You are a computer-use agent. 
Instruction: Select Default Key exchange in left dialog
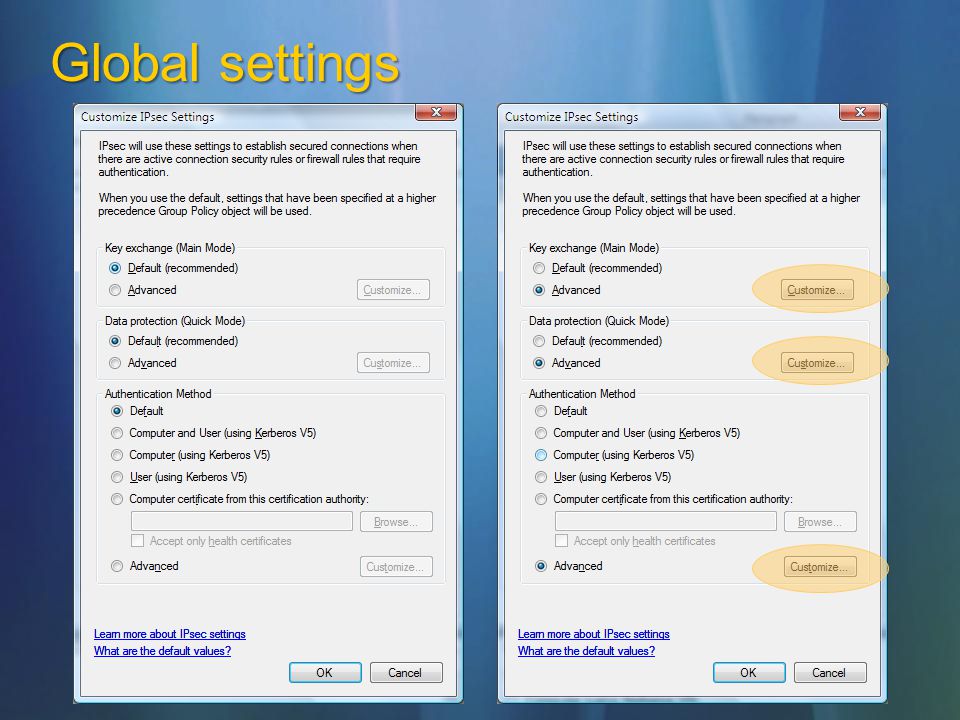(114, 268)
